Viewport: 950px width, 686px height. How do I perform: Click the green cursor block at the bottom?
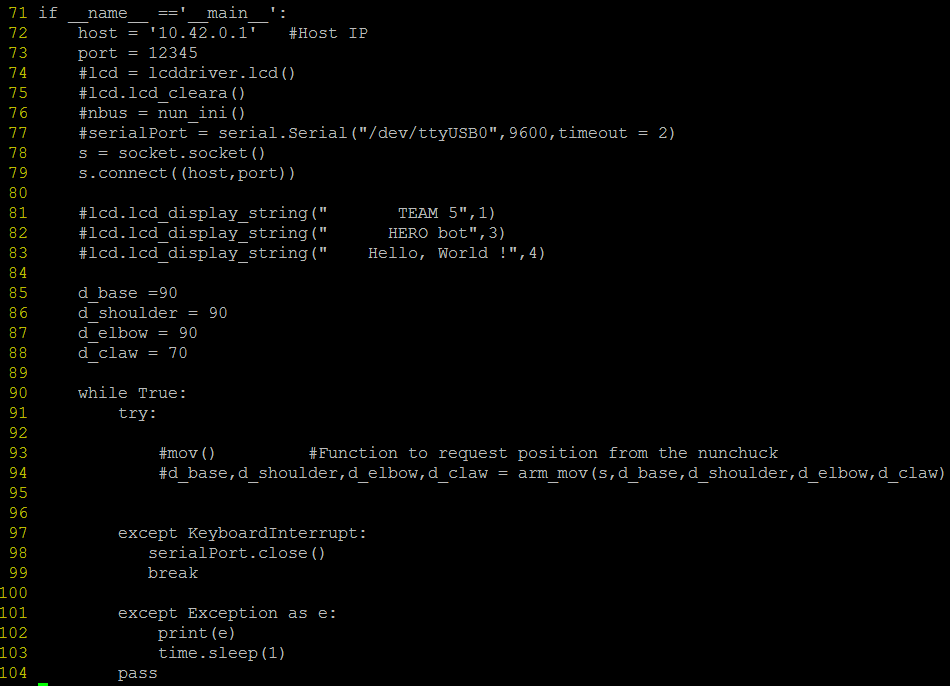pyautogui.click(x=43, y=684)
